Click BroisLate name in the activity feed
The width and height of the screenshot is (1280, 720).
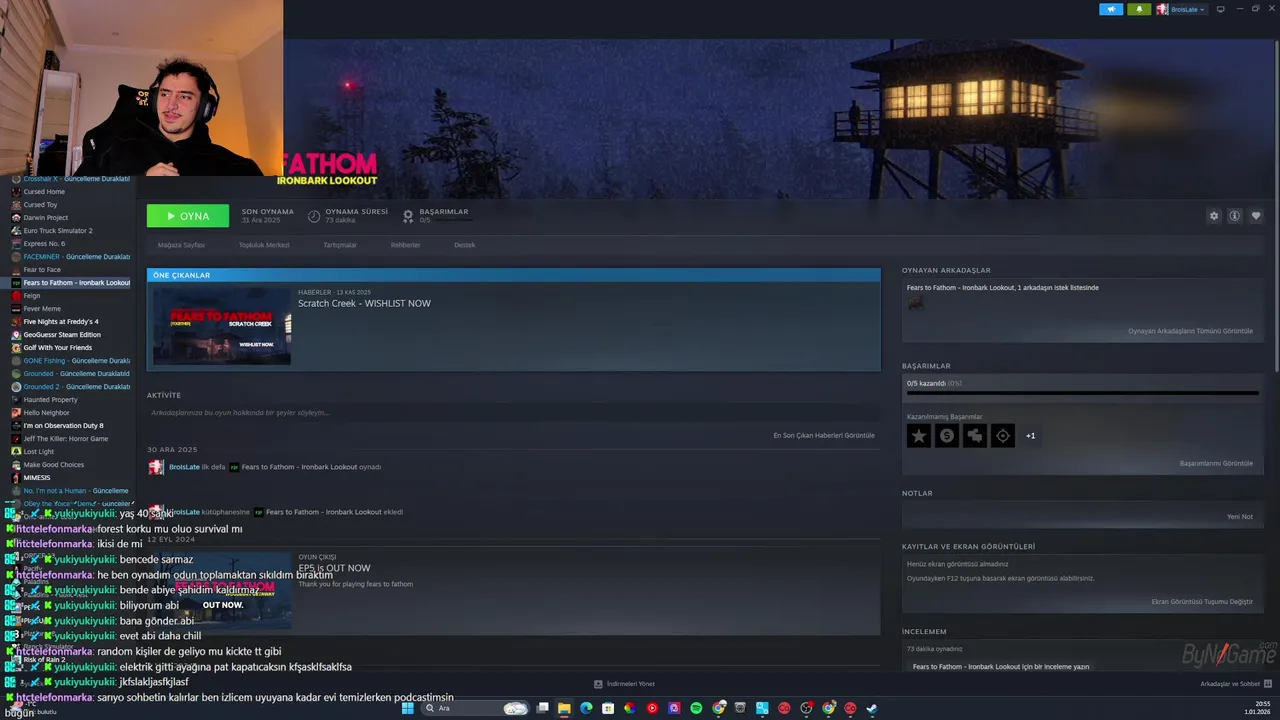(184, 467)
